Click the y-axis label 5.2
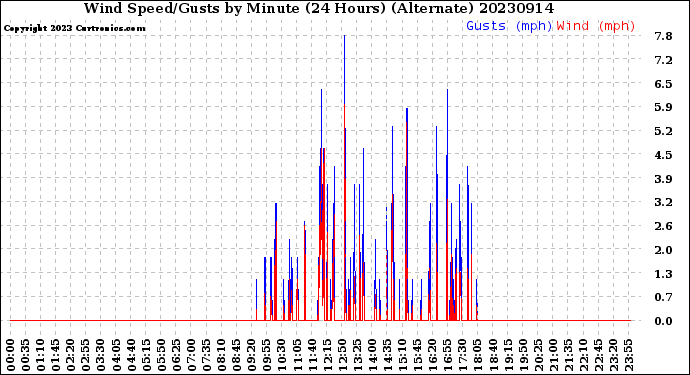This screenshot has height=375, width=690. (663, 131)
